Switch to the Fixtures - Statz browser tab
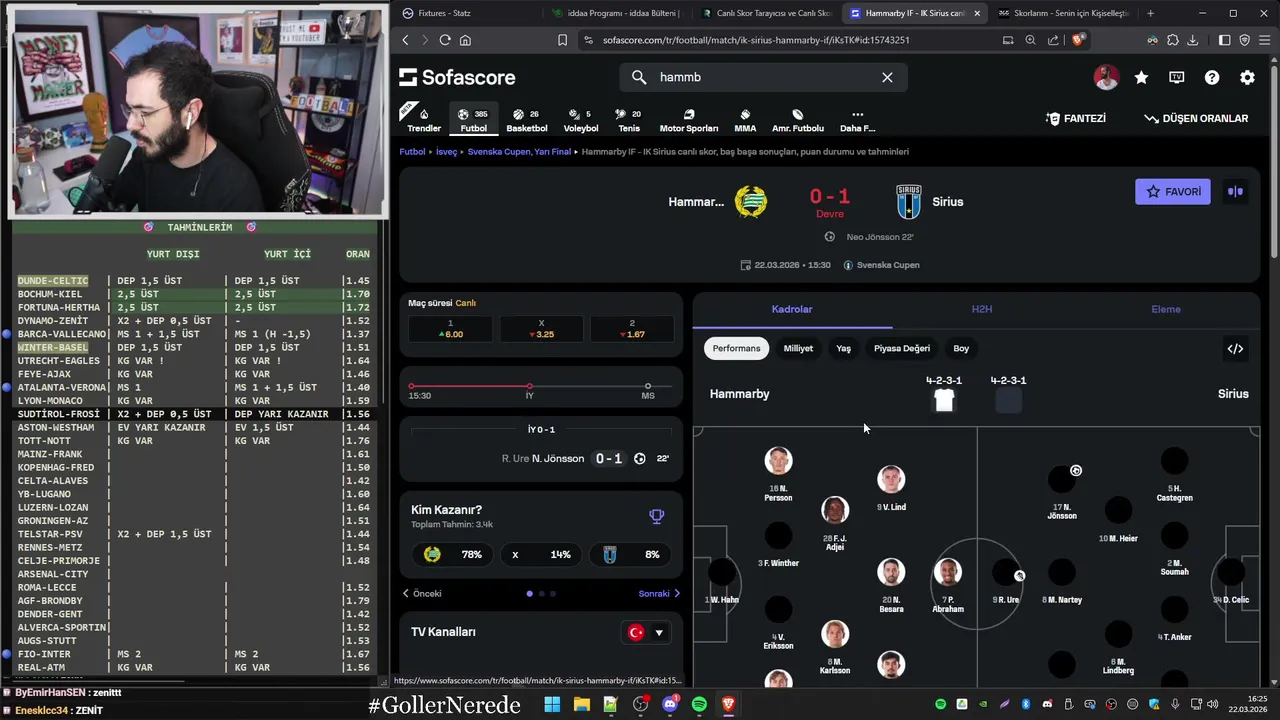 470,13
